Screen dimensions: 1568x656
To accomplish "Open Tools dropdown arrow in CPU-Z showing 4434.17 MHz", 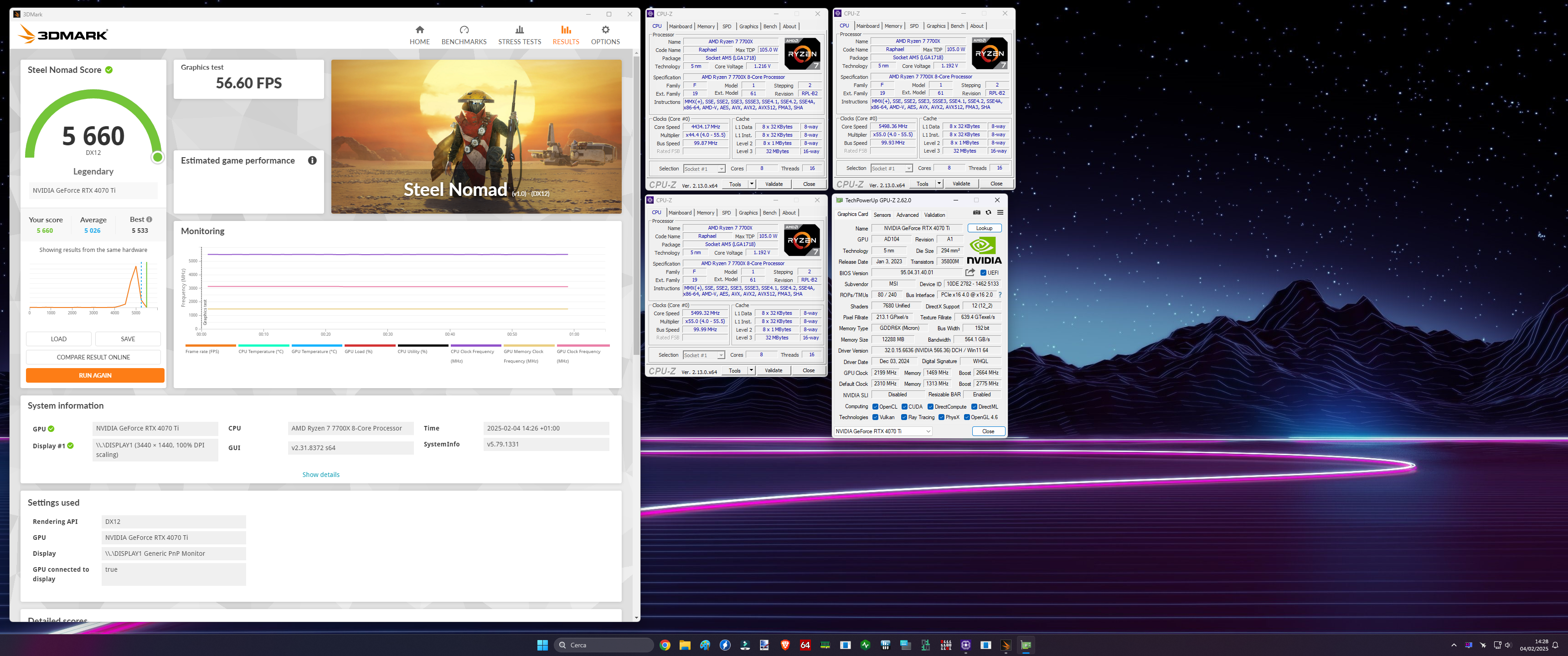I will pyautogui.click(x=752, y=184).
